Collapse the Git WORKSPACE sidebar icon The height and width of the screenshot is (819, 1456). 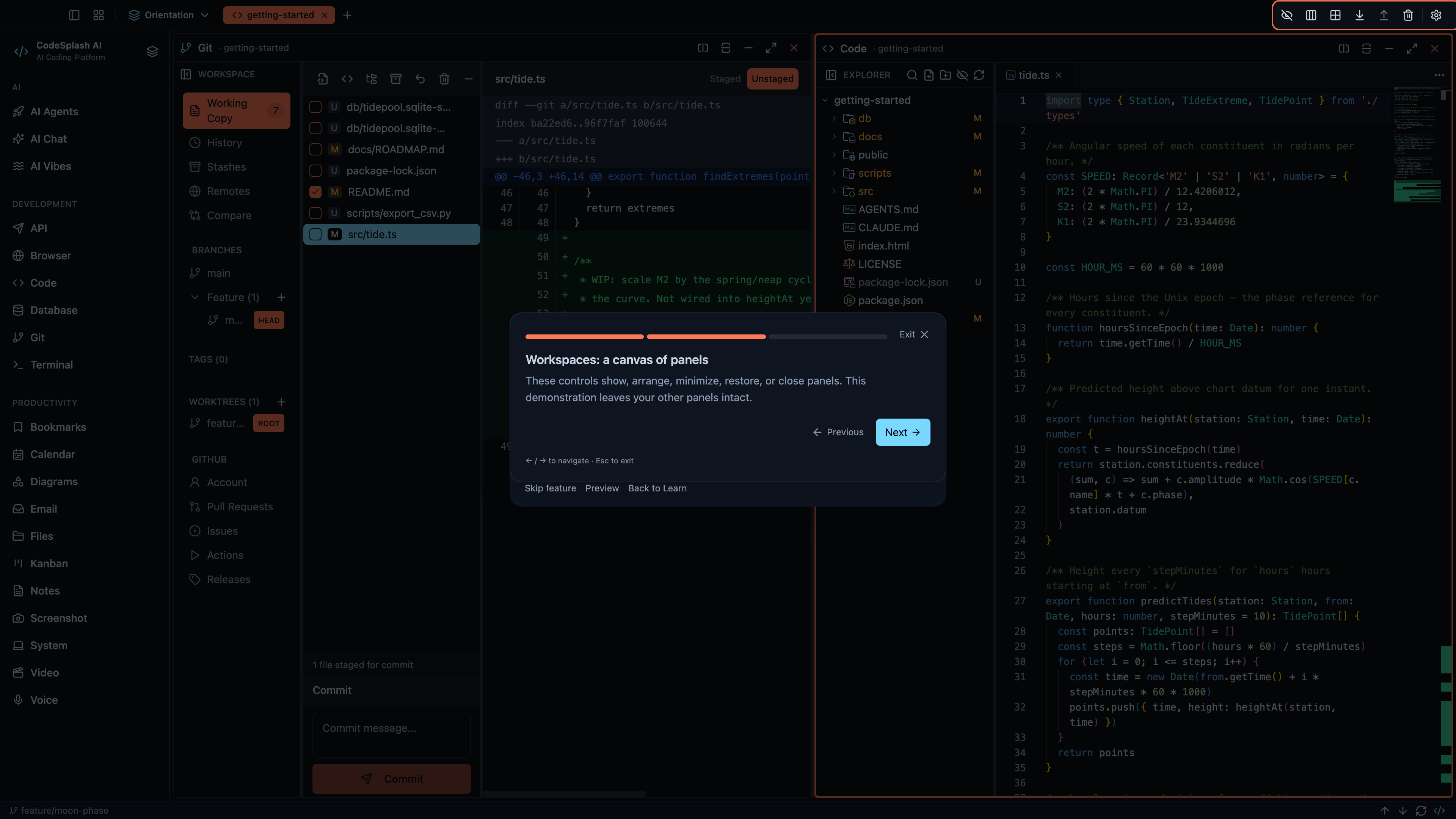tap(185, 74)
